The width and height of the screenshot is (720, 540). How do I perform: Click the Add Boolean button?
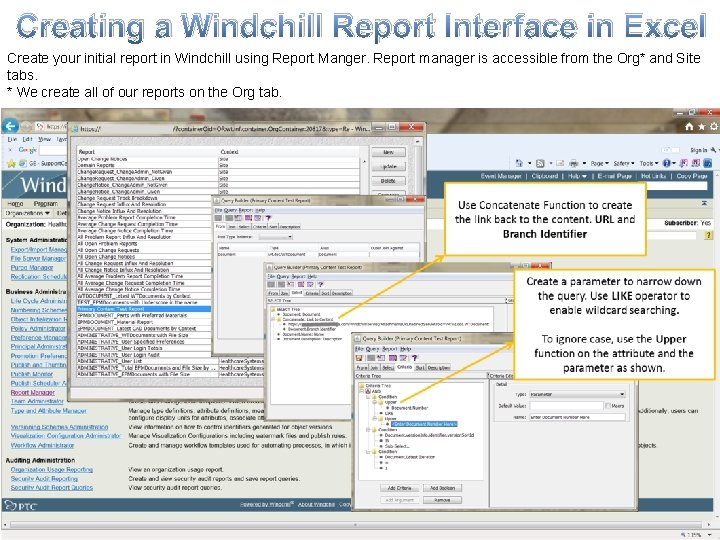pos(443,488)
